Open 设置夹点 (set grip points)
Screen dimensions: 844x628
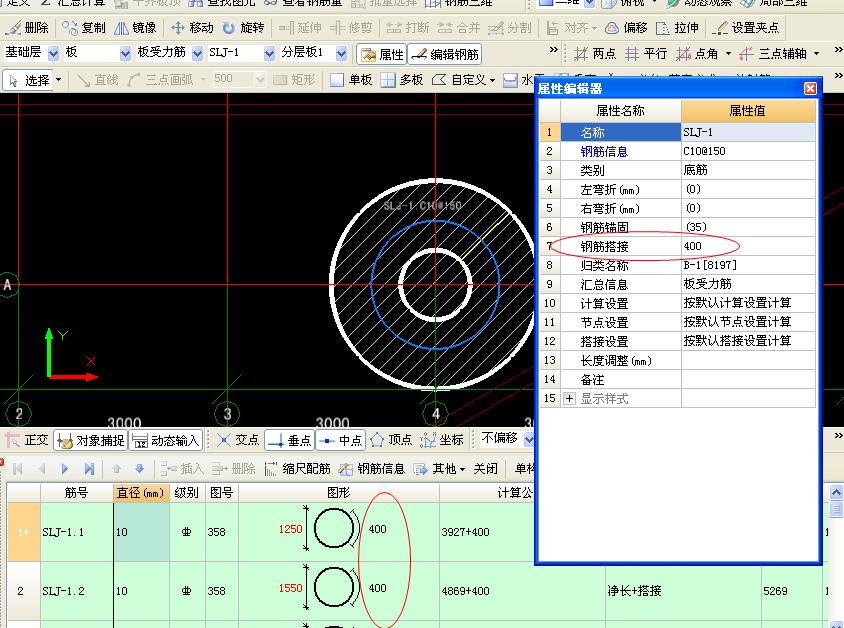(745, 27)
